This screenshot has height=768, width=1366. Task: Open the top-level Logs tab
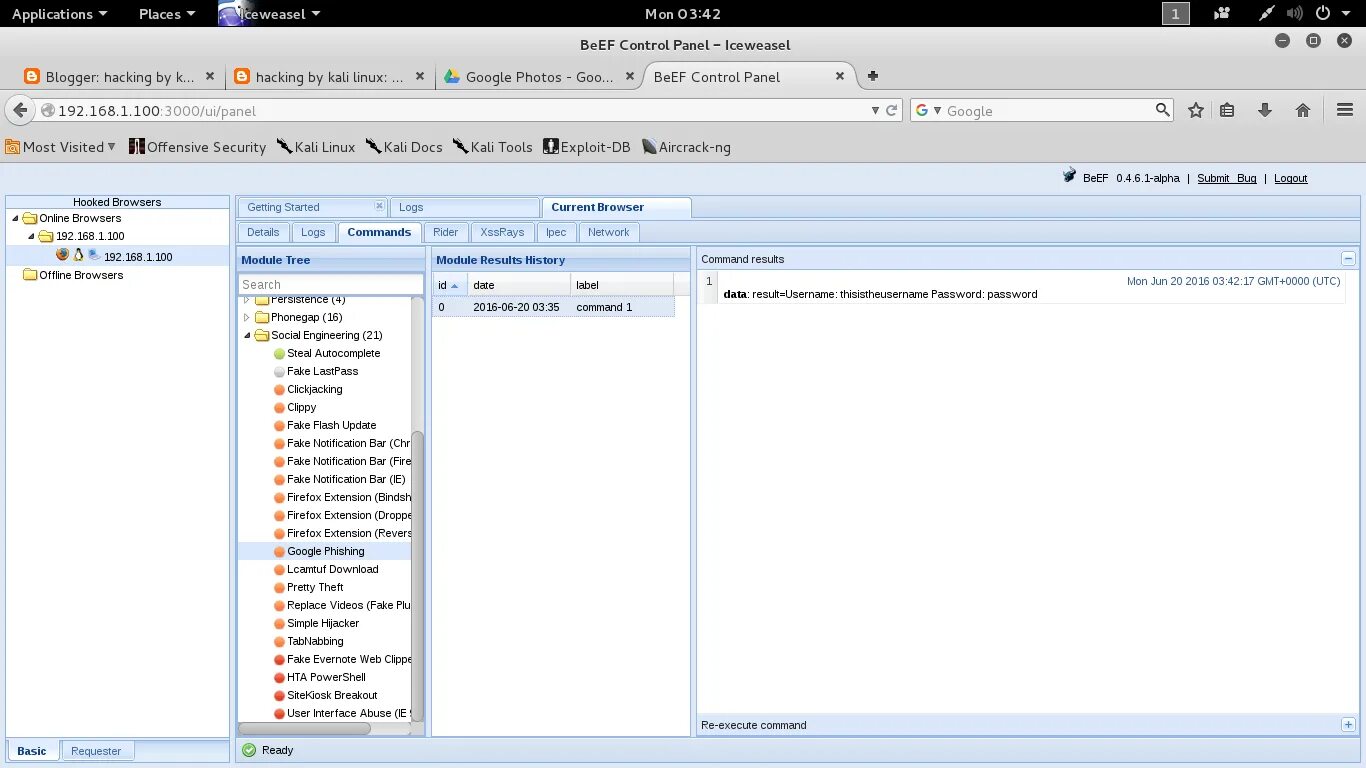[x=463, y=207]
